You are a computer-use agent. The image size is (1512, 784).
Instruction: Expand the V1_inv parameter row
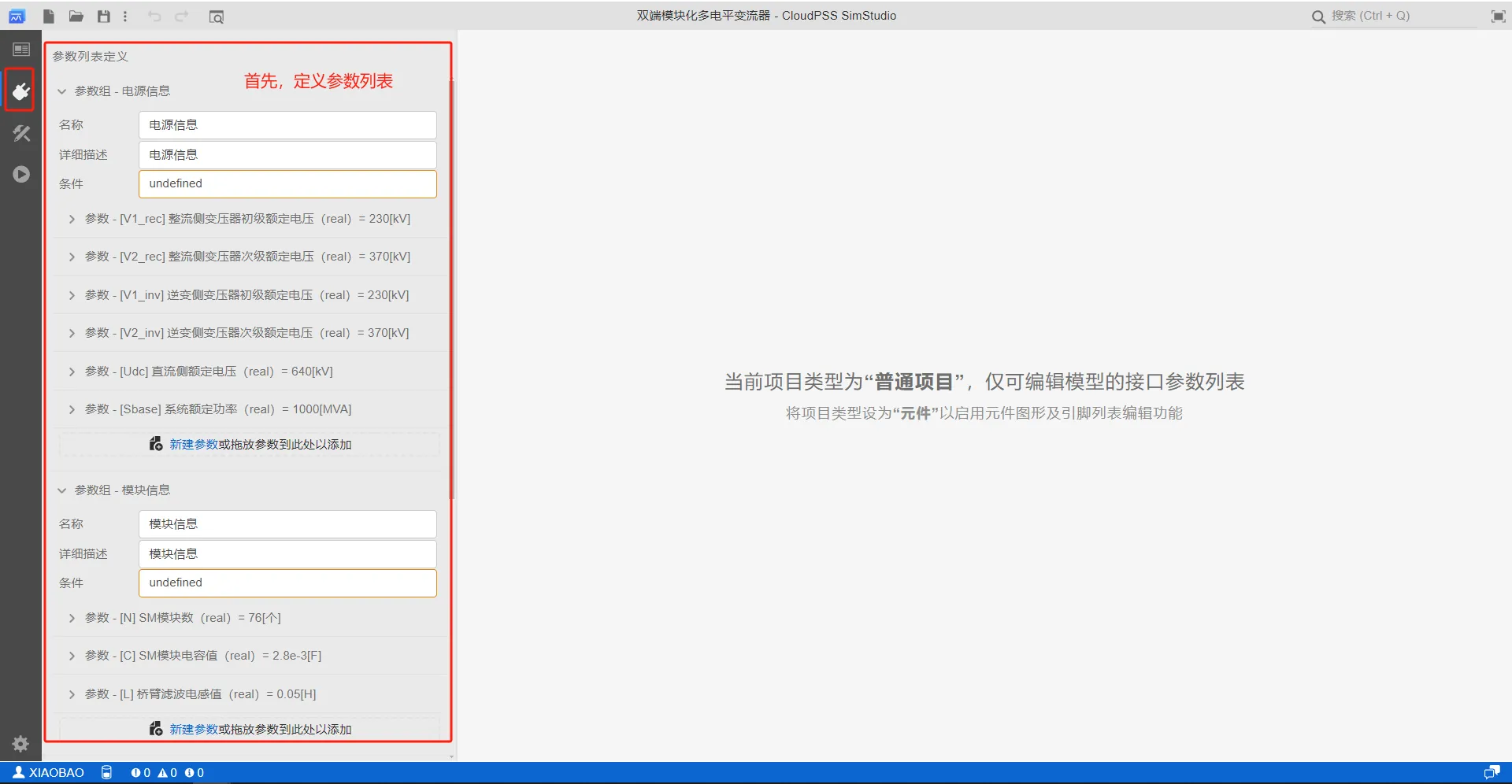(x=72, y=295)
